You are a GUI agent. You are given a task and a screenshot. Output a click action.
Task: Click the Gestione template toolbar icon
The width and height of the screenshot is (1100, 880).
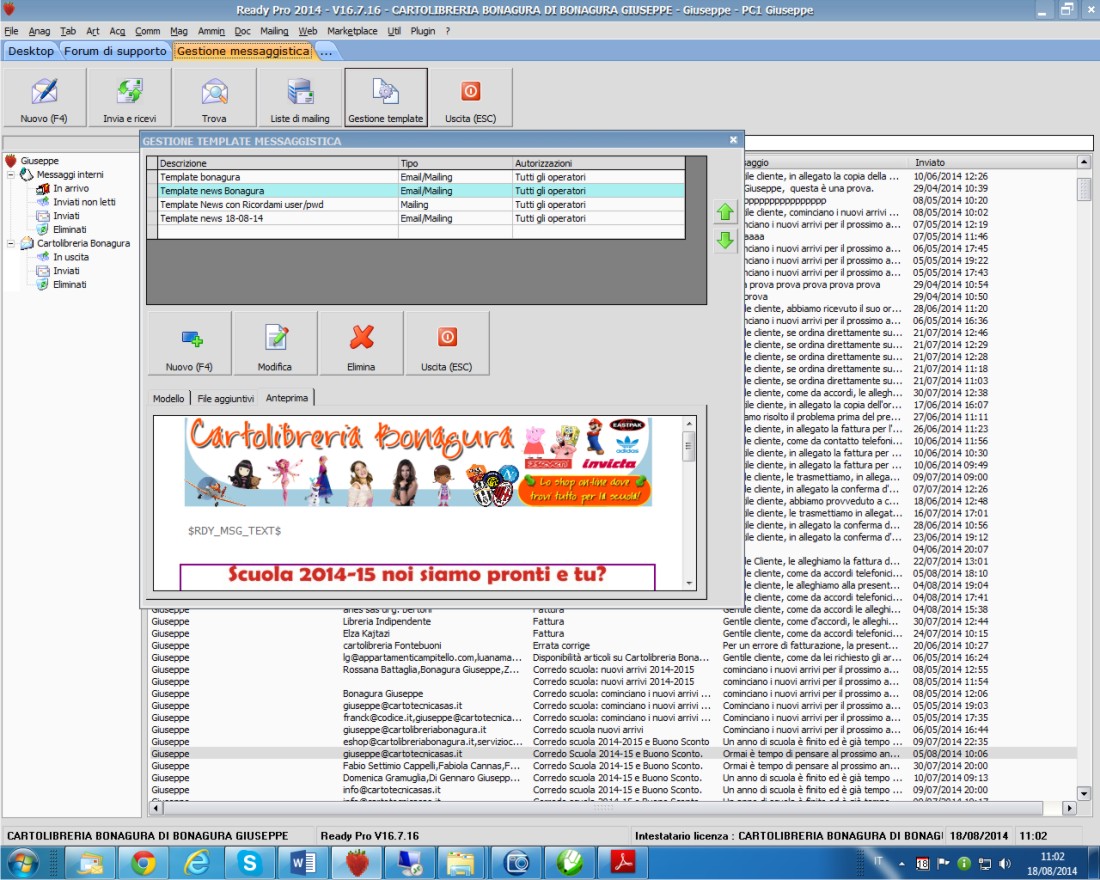click(386, 98)
